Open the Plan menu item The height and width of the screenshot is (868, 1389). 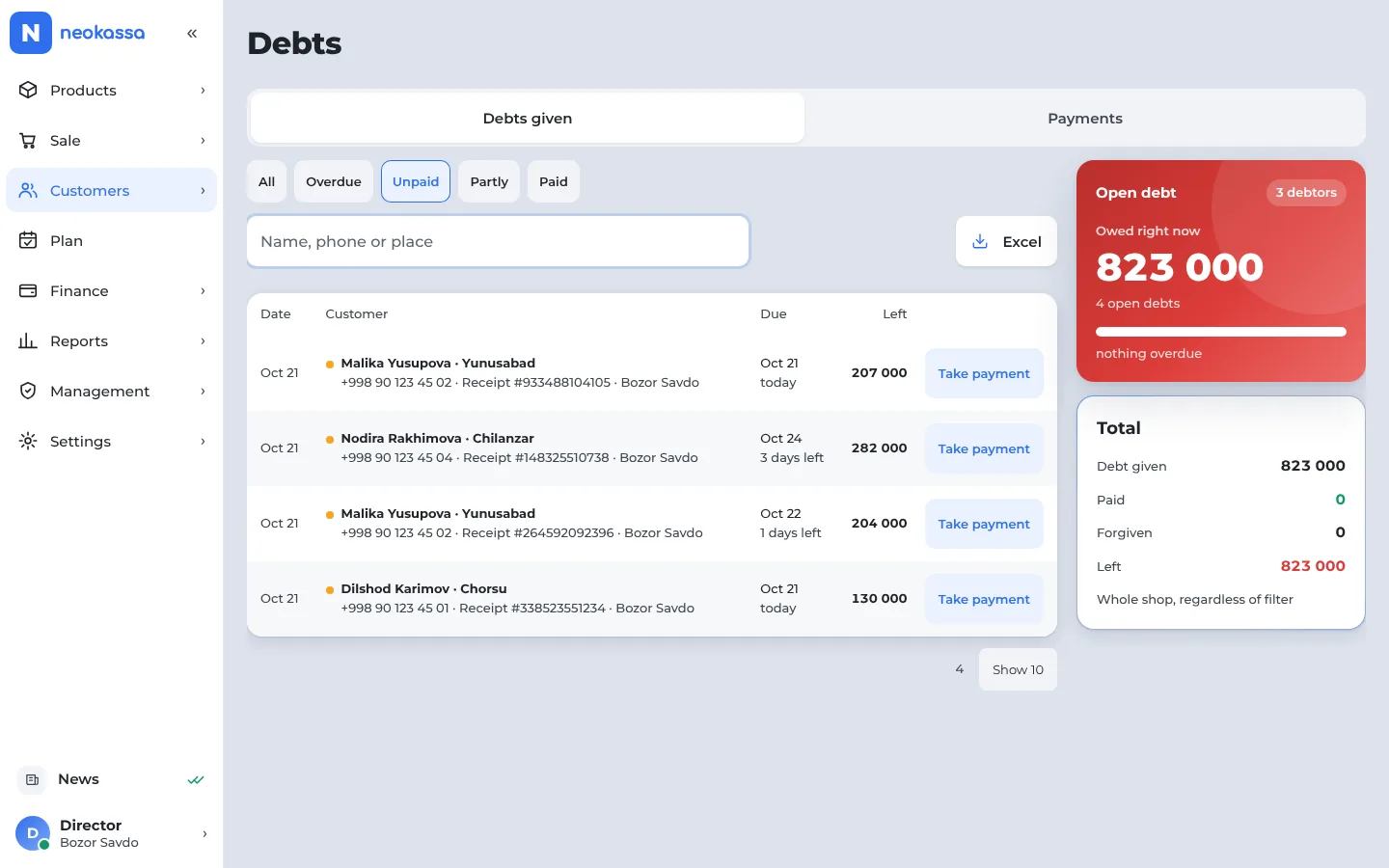coord(111,240)
